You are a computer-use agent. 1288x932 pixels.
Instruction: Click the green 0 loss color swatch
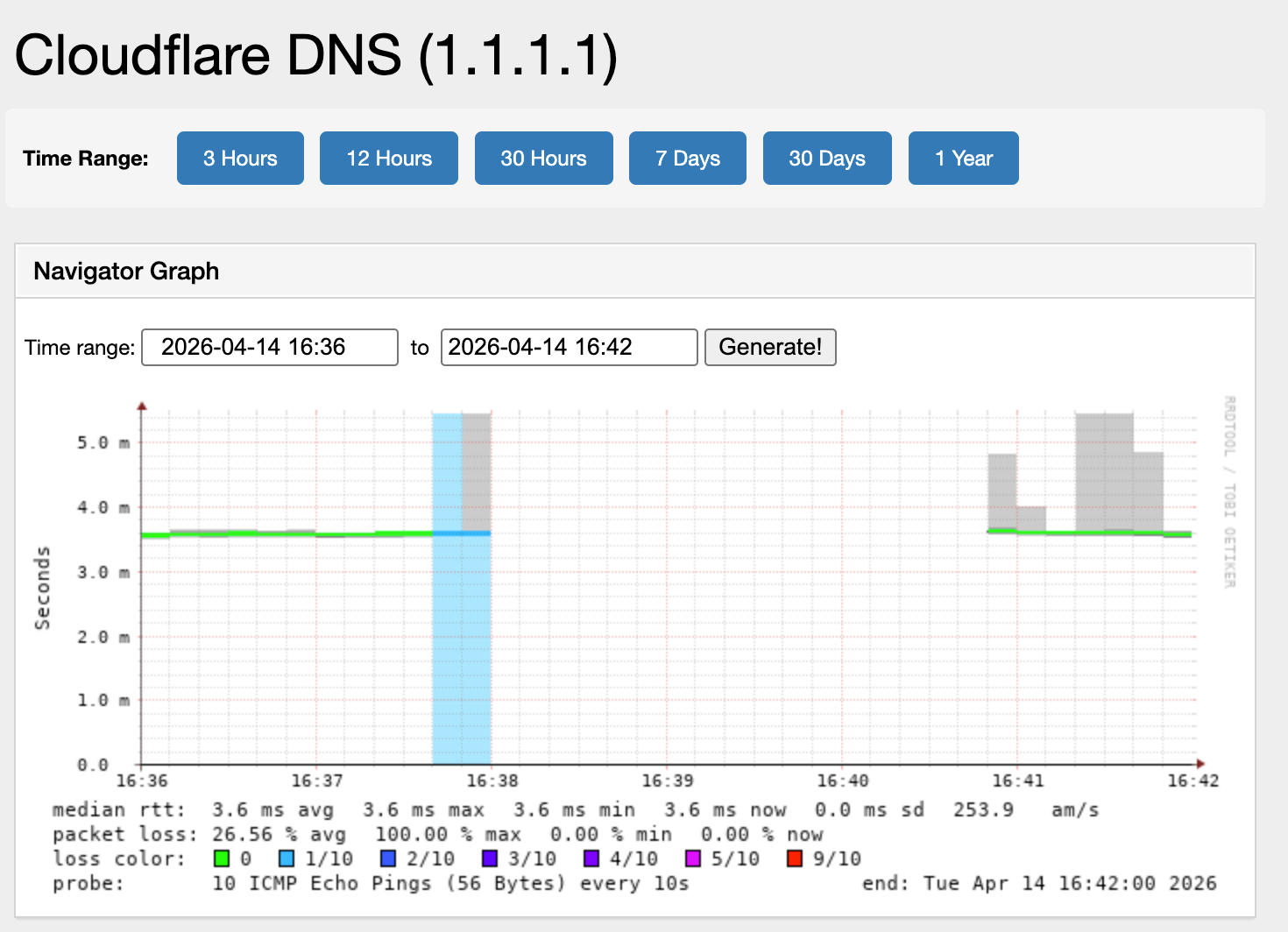(x=221, y=858)
